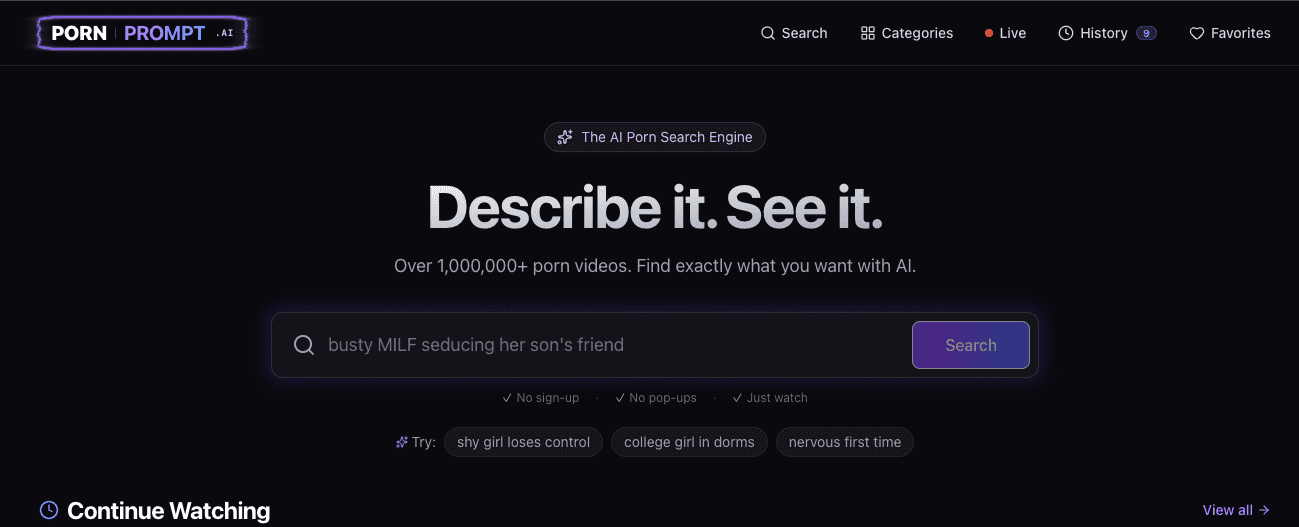Open the History nav link

click(x=1107, y=33)
